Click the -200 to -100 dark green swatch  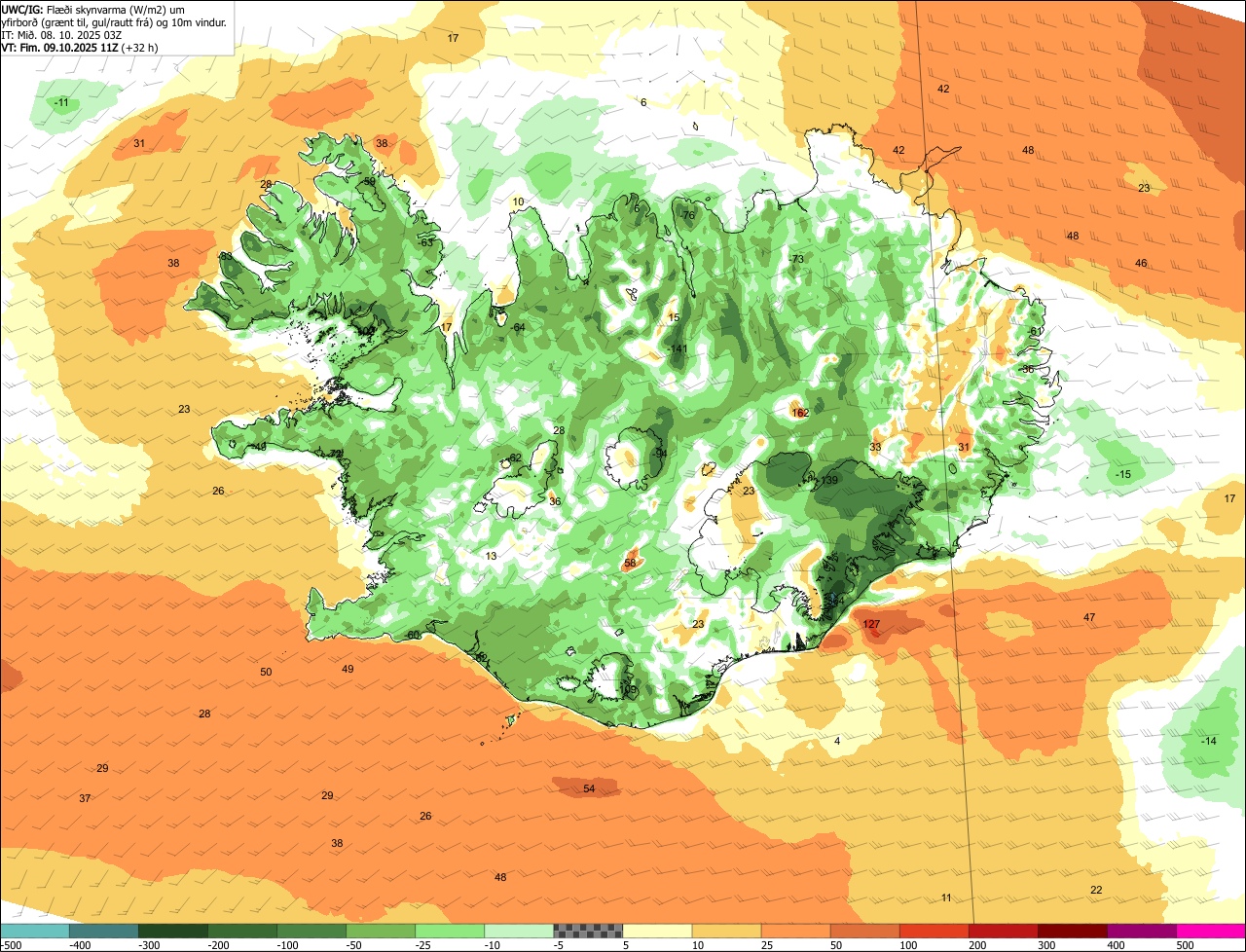(242, 931)
